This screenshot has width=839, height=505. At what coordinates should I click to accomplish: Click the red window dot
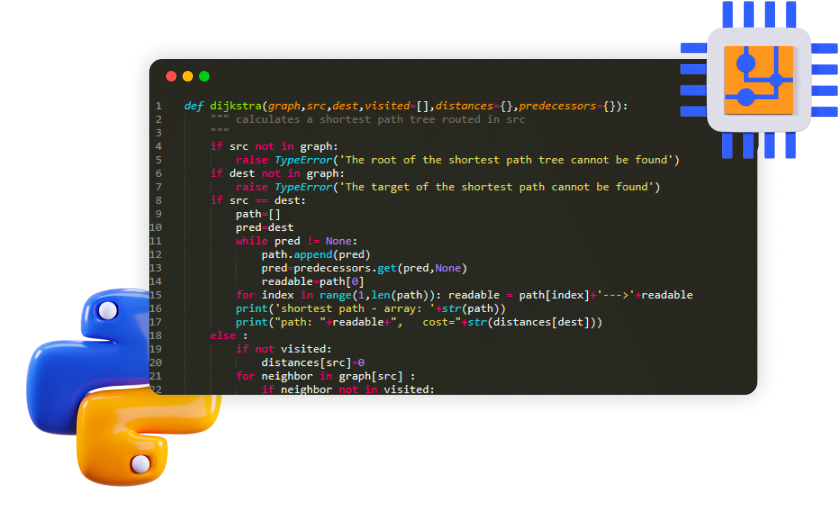(171, 76)
